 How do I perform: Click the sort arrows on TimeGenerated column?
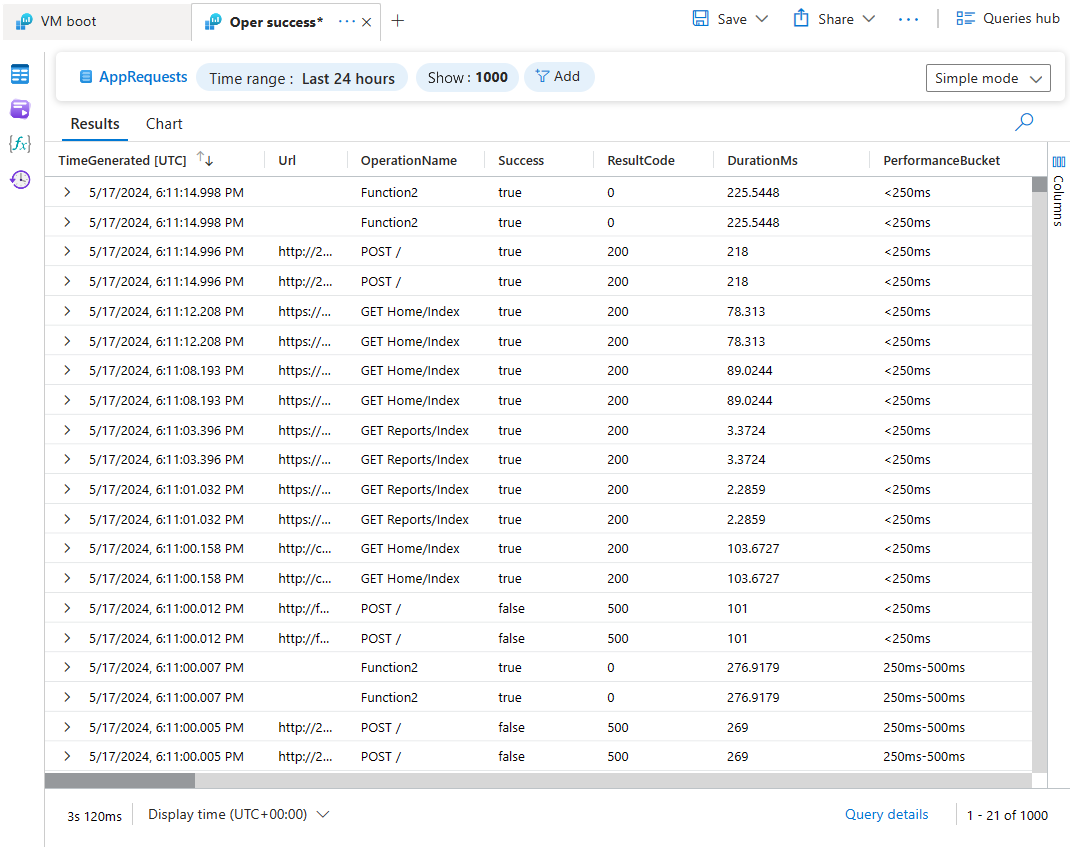[205, 160]
